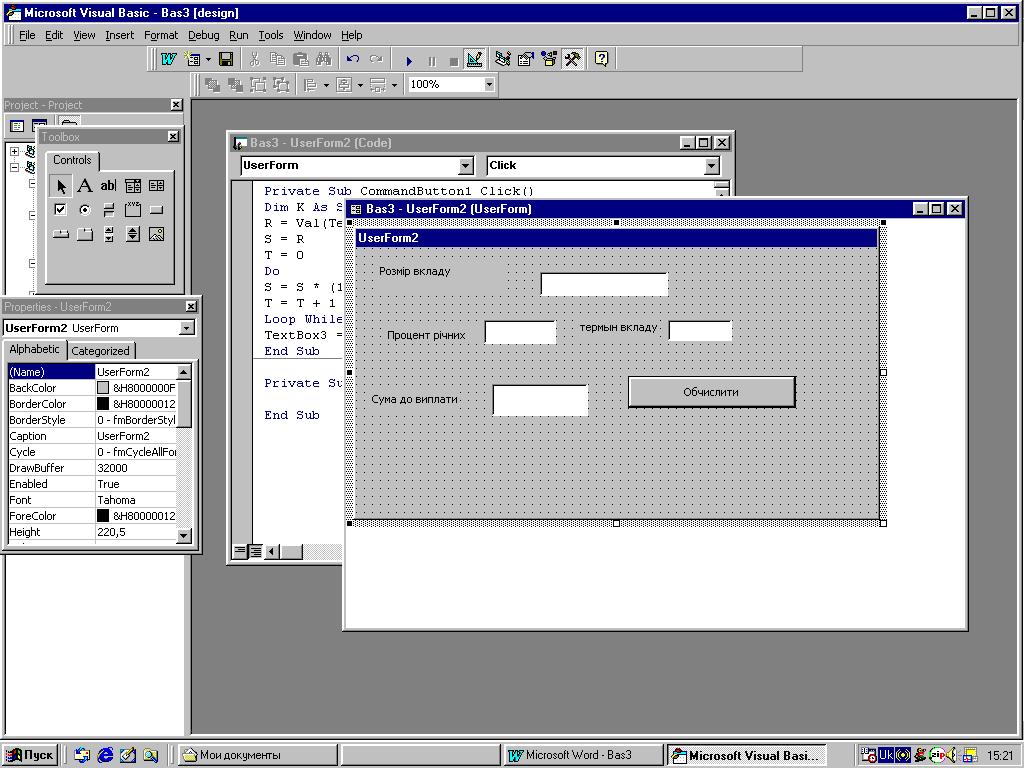Click the Send to Back icon
This screenshot has height=768, width=1024.
pos(235,85)
